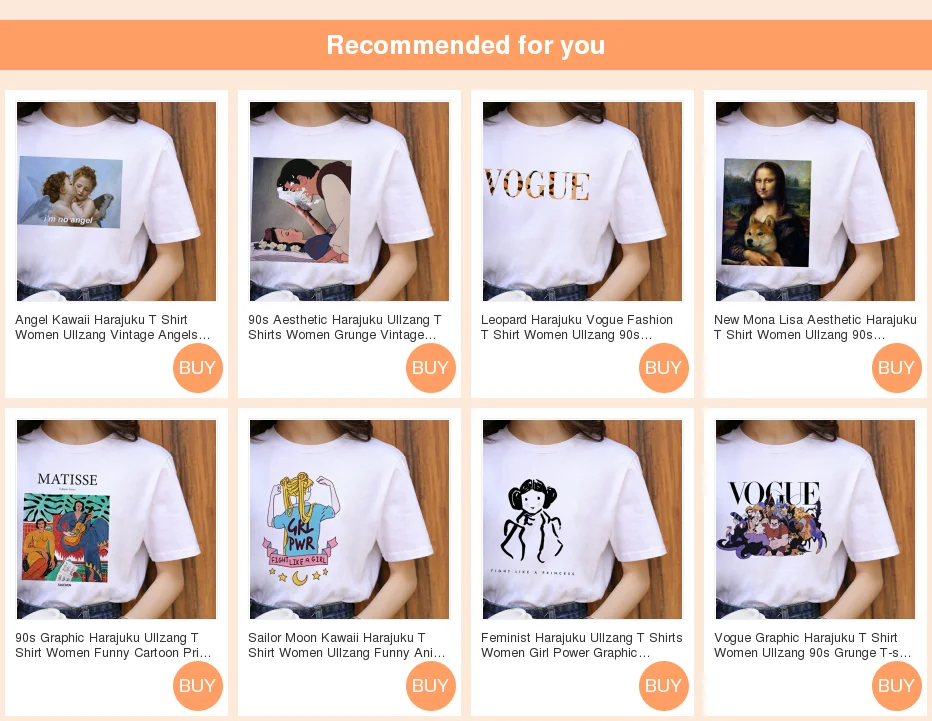Click BUY for Leopard Harajuku Vogue Fashion shirt
This screenshot has width=932, height=721.
coord(664,367)
